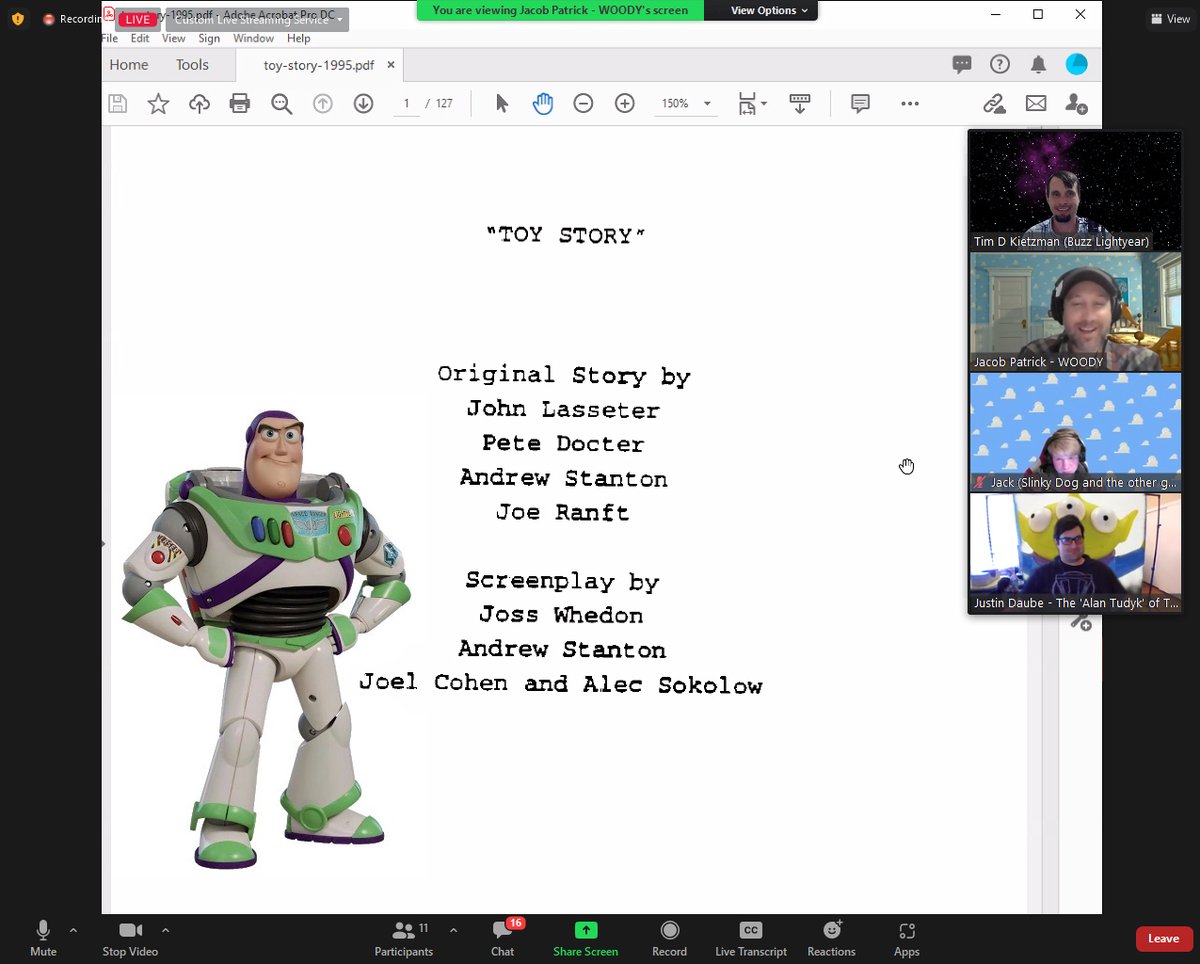The width and height of the screenshot is (1200, 964).
Task: Close the toy-story-1995.pdf tab
Action: click(391, 65)
